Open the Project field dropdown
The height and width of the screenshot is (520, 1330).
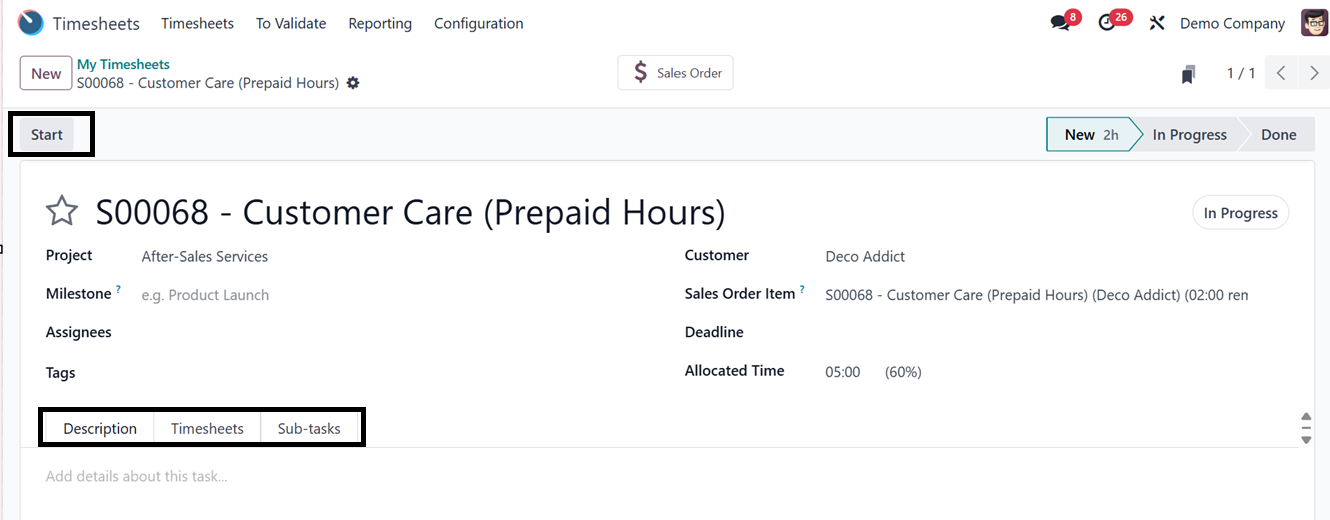point(300,257)
